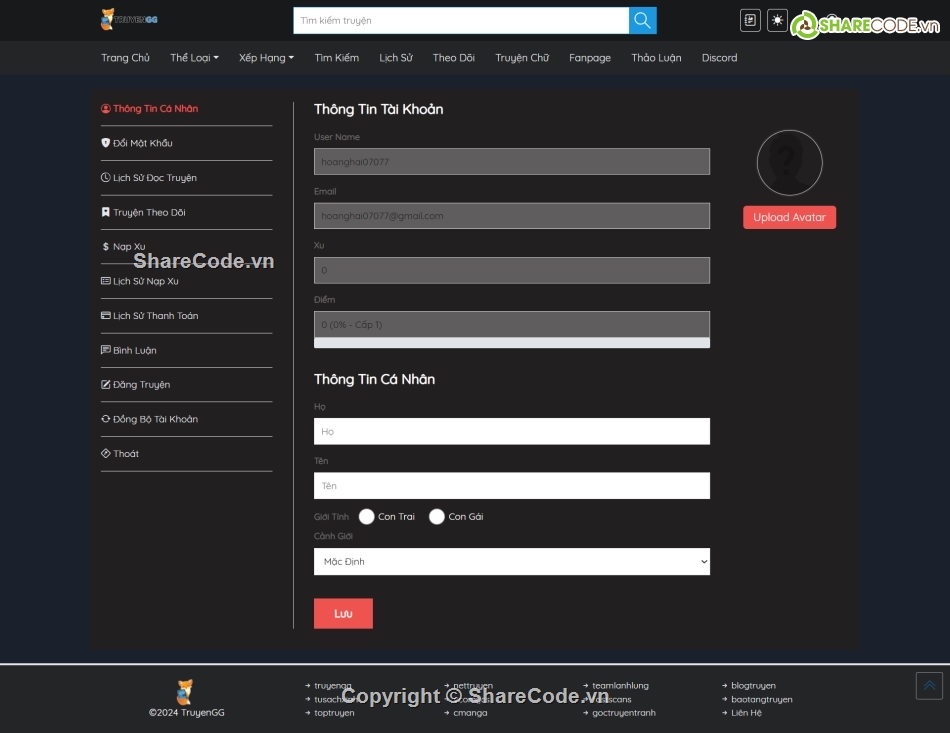The height and width of the screenshot is (733, 950).
Task: Open Đồng Bộ Tài Khoản sidebar item
Action: 155,420
